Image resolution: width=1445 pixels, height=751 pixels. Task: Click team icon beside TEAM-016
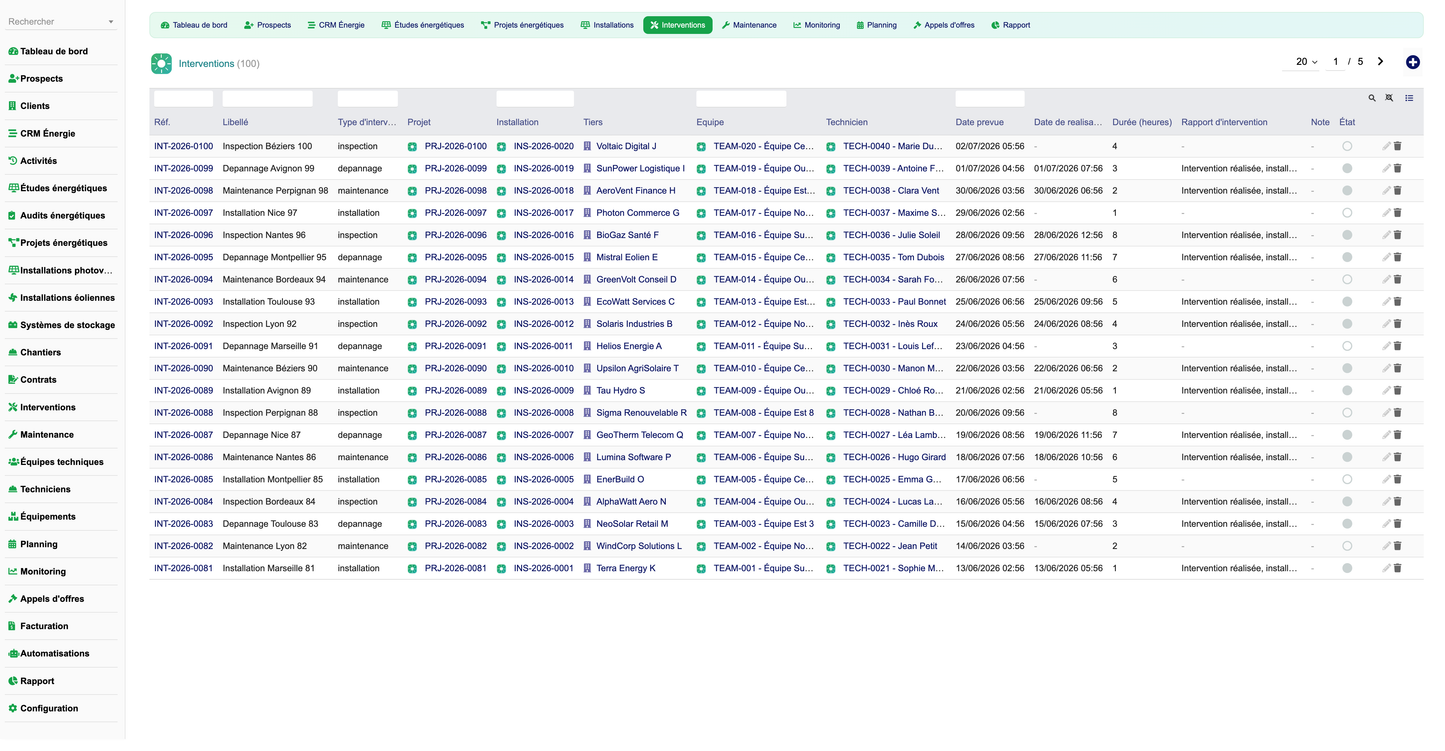[701, 235]
